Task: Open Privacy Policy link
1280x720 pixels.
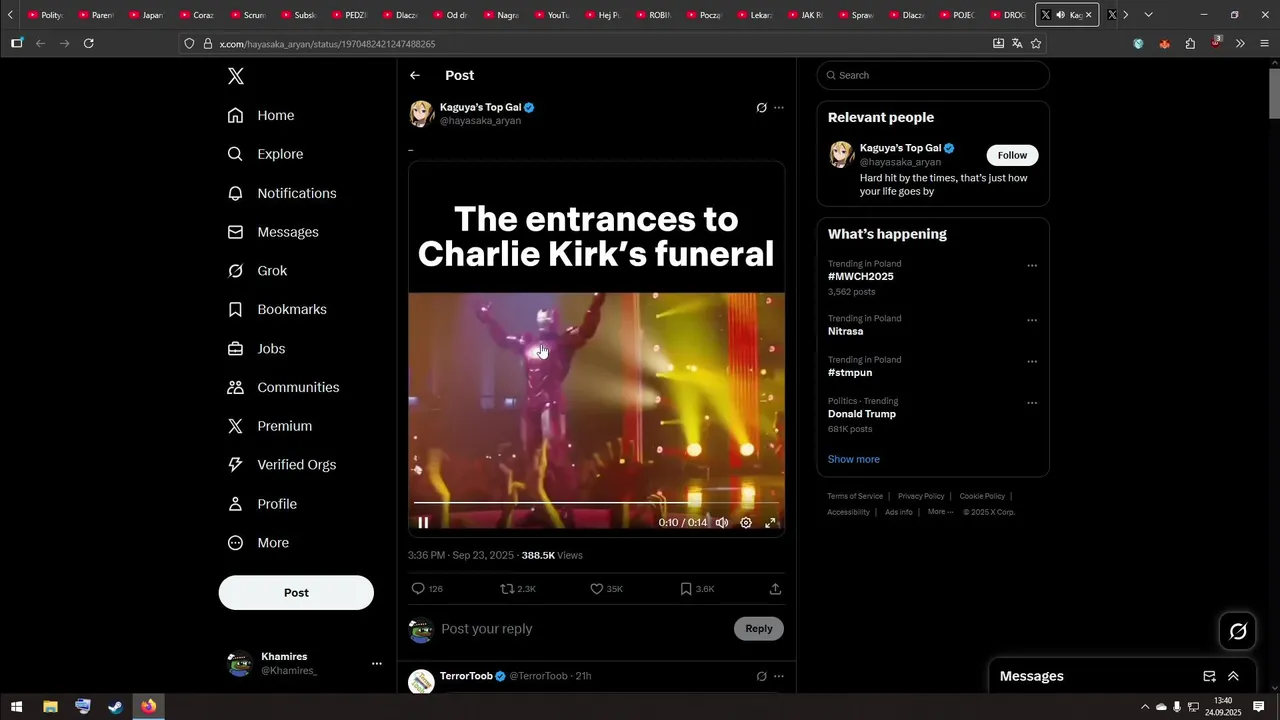Action: pyautogui.click(x=921, y=496)
